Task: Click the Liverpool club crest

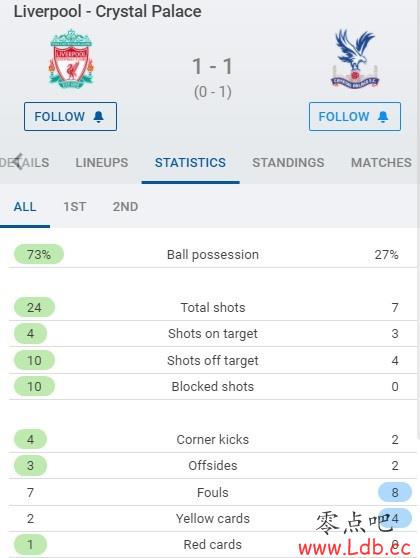Action: (x=71, y=59)
